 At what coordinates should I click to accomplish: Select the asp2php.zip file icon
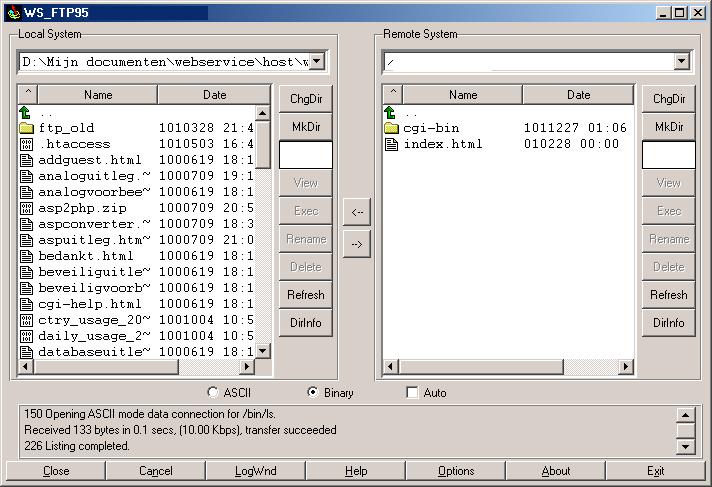[x=27, y=208]
